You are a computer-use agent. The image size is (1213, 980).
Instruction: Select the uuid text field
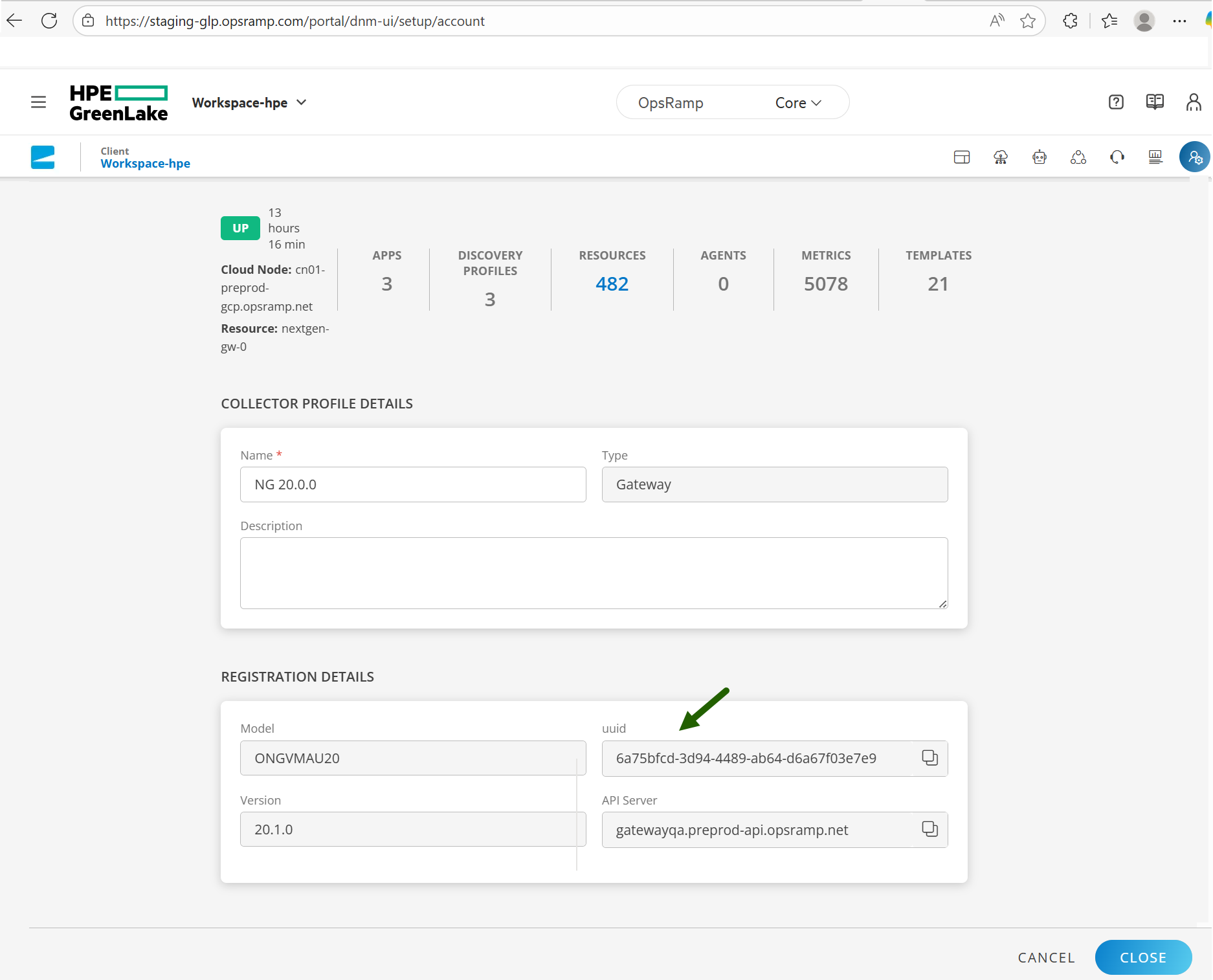(x=775, y=758)
